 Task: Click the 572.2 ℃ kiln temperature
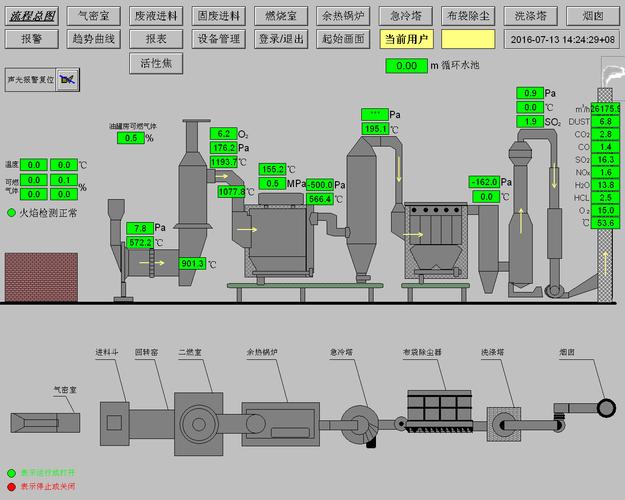tap(140, 242)
